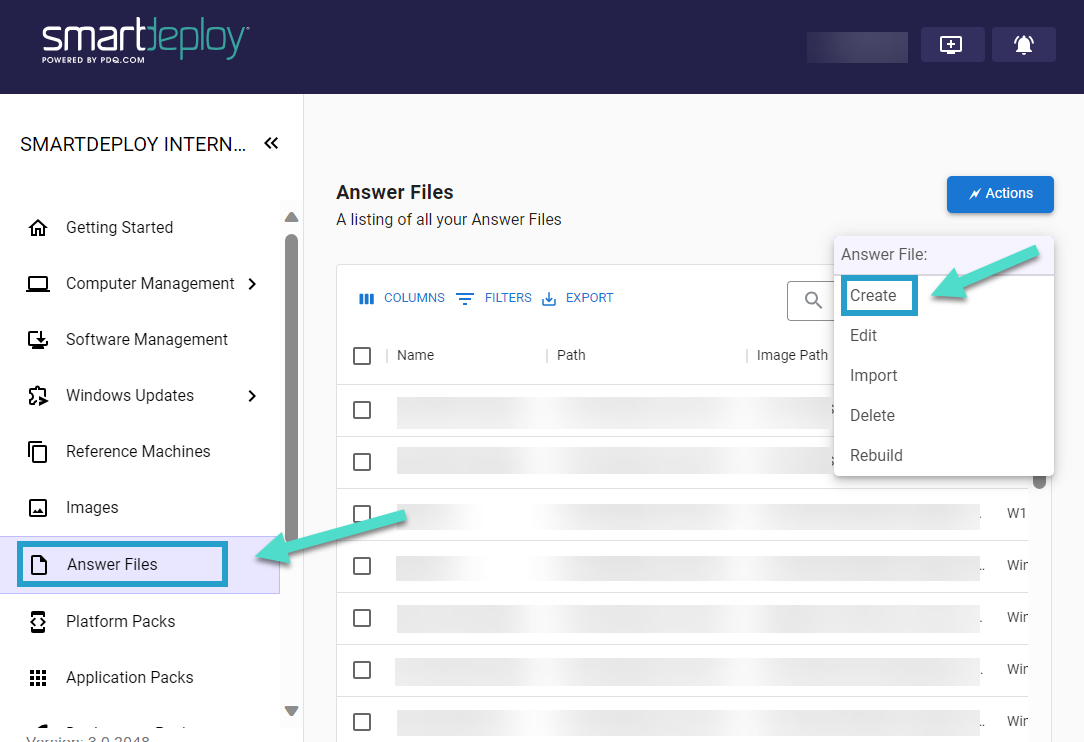The width and height of the screenshot is (1084, 742).
Task: Expand the Computer Management submenu
Action: pos(252,284)
